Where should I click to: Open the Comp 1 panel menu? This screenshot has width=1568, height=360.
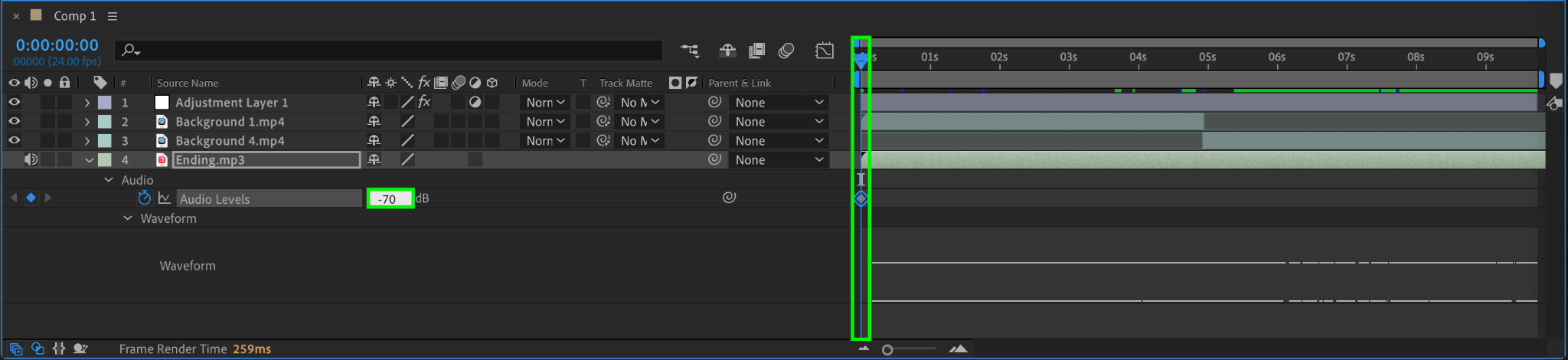pos(113,16)
